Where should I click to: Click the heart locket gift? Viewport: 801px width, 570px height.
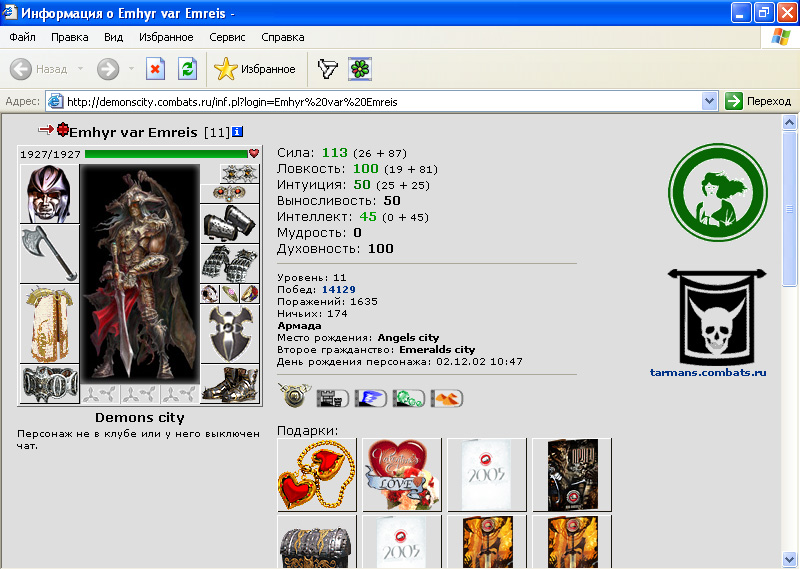point(317,474)
